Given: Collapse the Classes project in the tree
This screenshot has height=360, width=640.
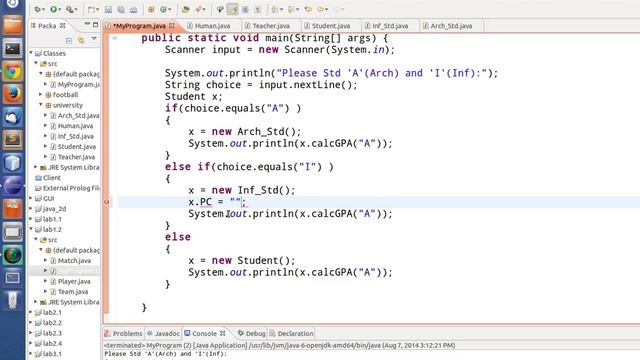Looking at the screenshot, I should tap(31, 53).
